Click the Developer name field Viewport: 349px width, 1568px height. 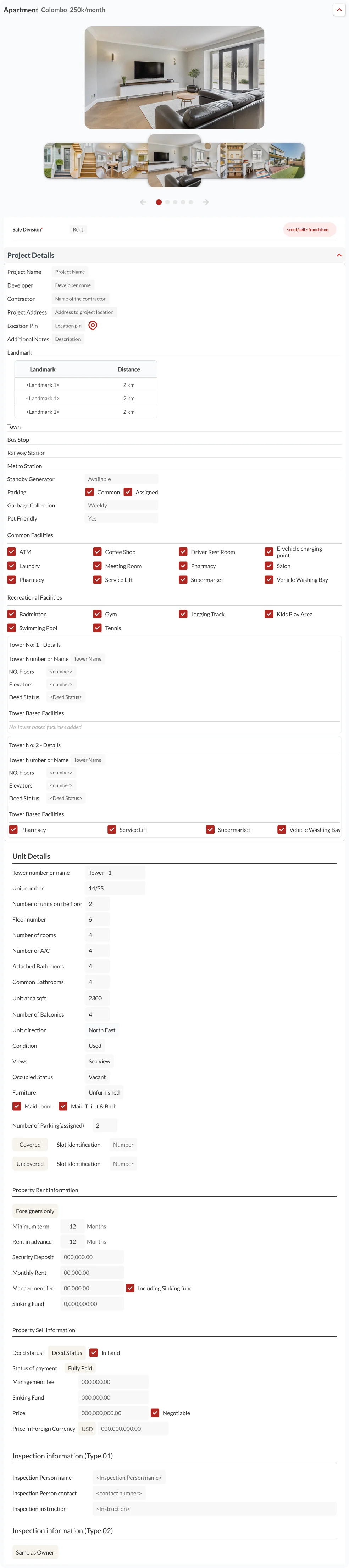pos(73,285)
